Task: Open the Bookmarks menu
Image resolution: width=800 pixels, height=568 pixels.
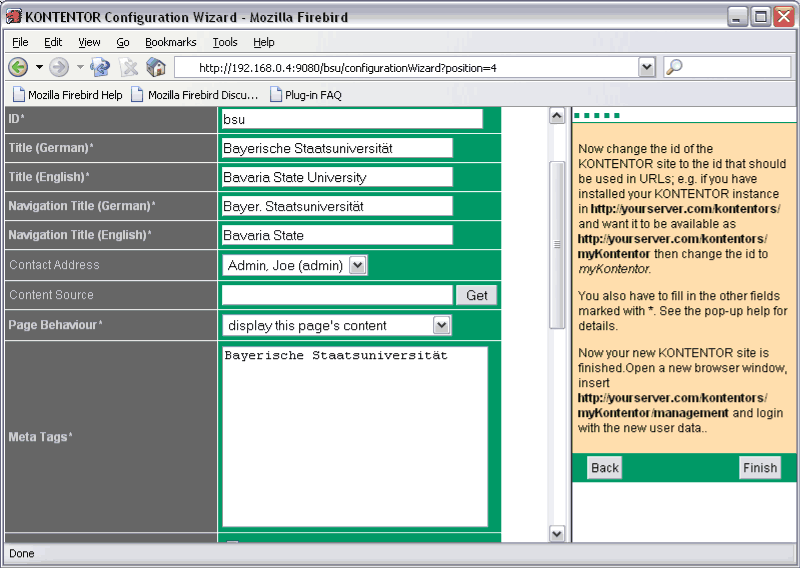Action: (x=170, y=42)
